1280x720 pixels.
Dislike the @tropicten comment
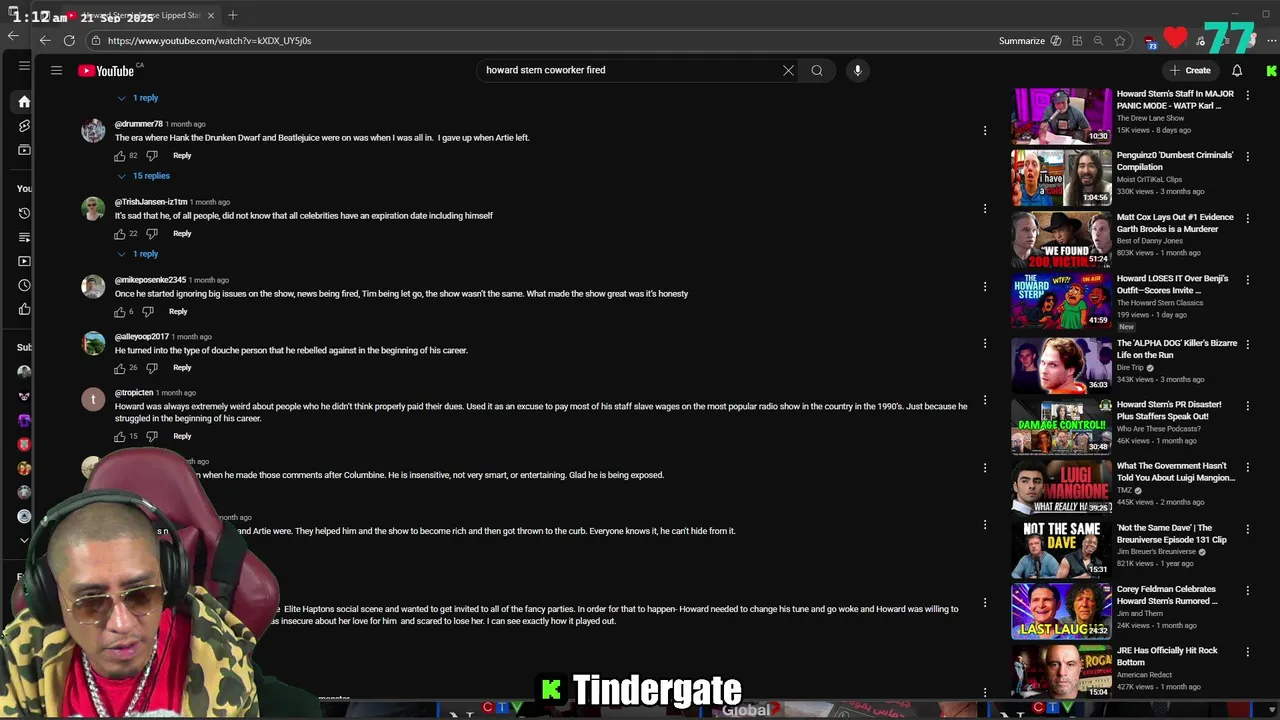tap(152, 437)
